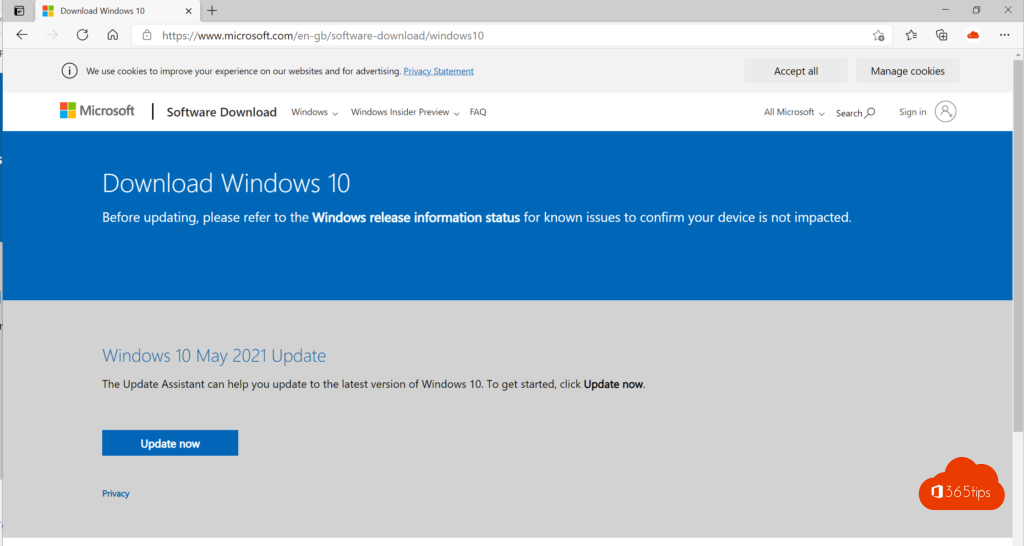Add page to favorites star icon
The width and height of the screenshot is (1024, 546).
[878, 35]
